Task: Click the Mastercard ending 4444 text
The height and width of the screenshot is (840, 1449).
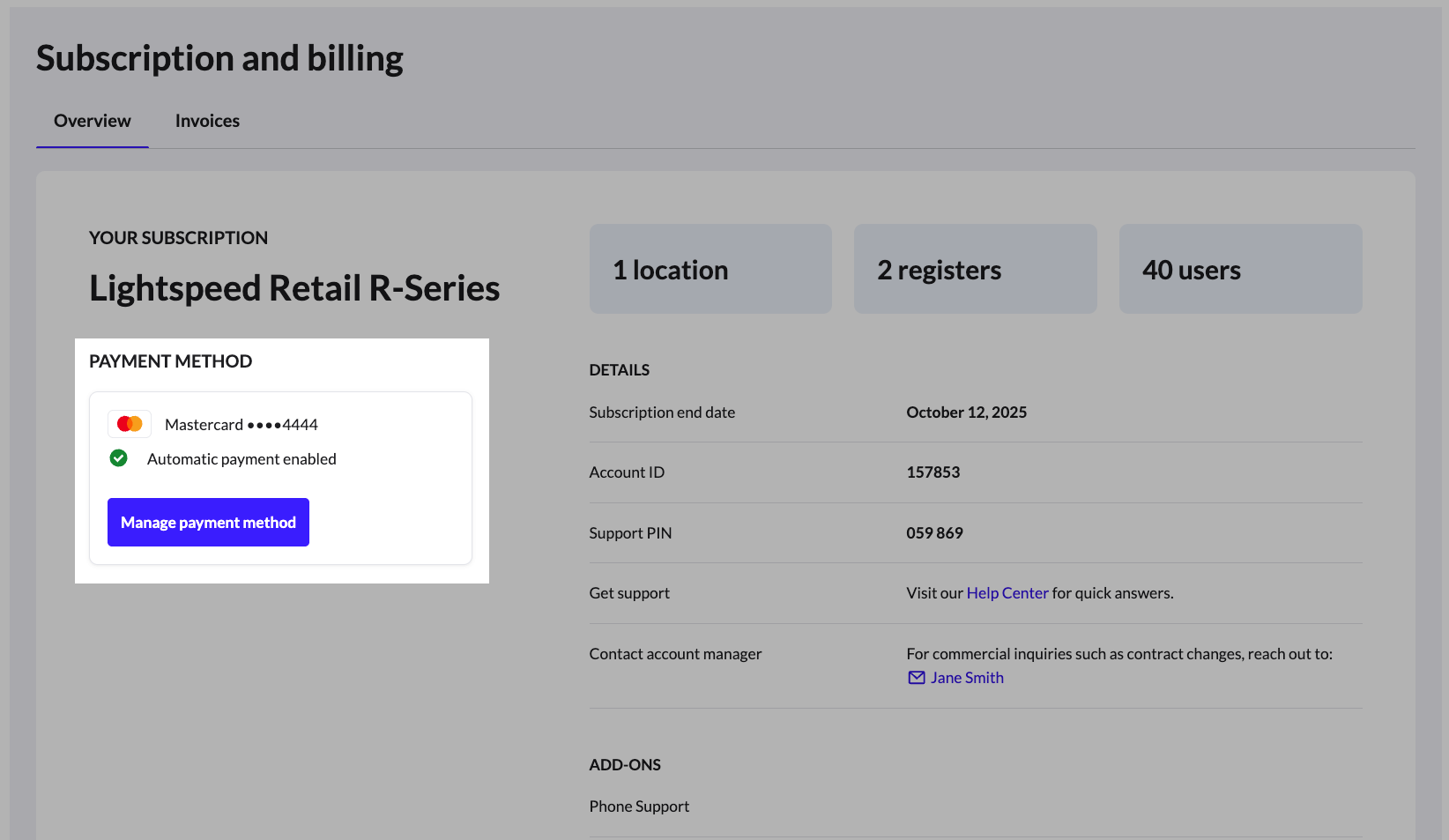Action: [241, 425]
